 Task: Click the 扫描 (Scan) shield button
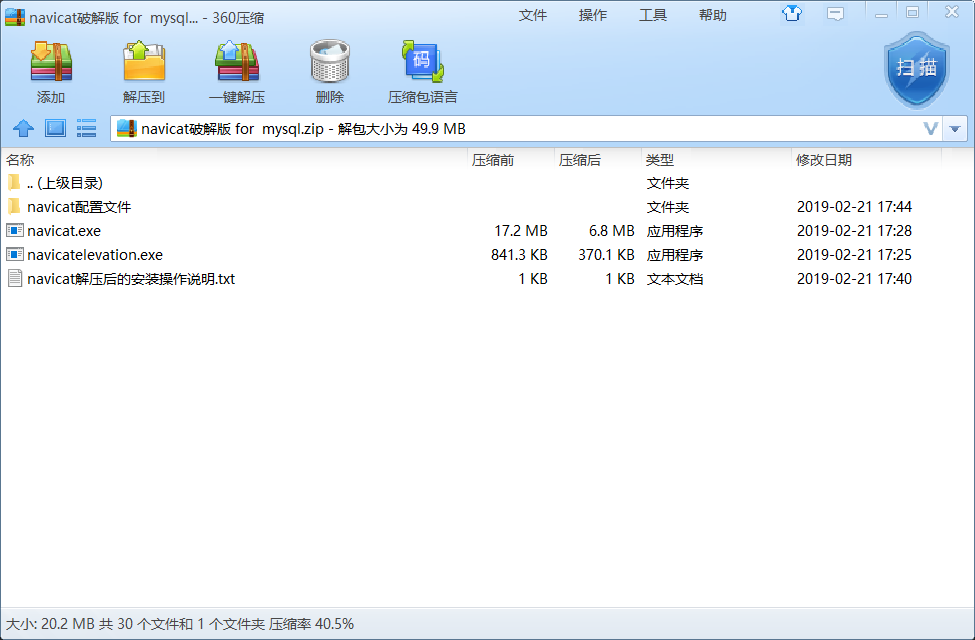tap(917, 70)
